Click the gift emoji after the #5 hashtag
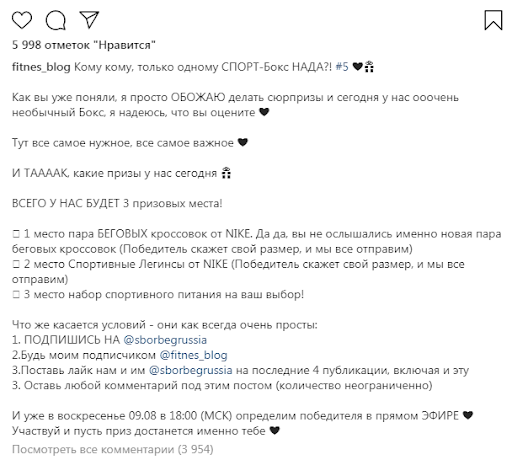 pos(369,67)
